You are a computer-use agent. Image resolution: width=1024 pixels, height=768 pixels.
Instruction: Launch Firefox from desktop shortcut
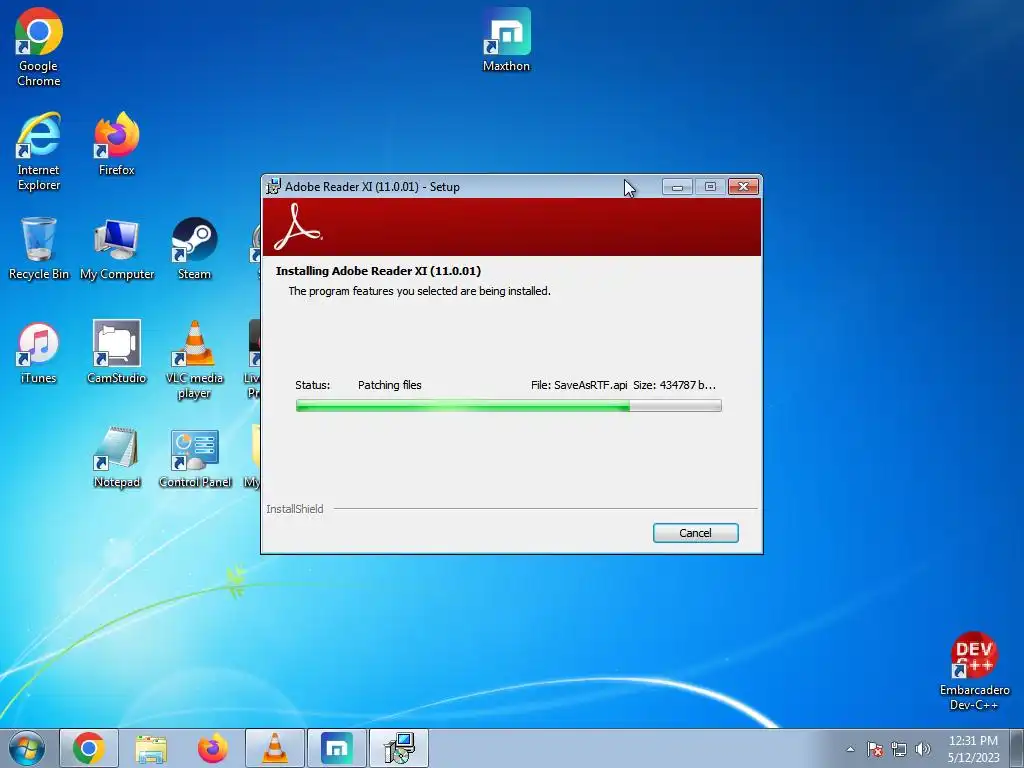click(117, 144)
